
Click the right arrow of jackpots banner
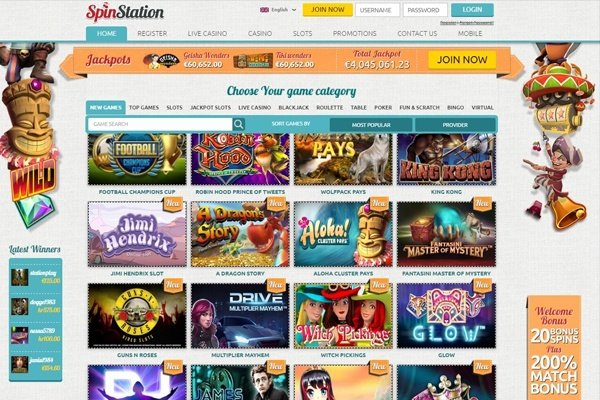517,67
